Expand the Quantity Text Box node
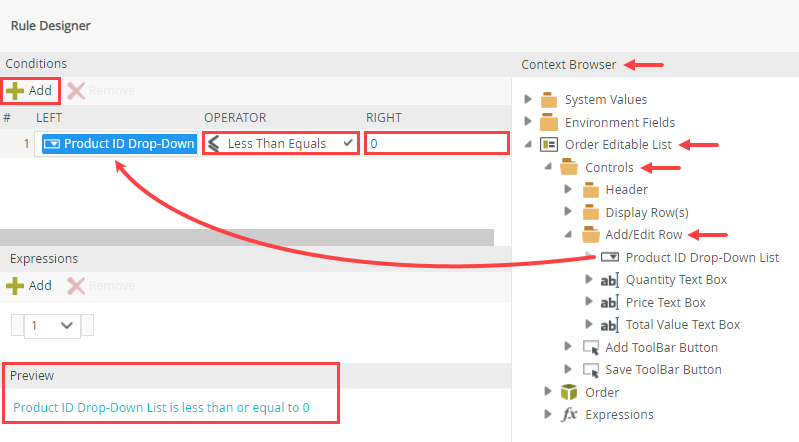 [589, 279]
